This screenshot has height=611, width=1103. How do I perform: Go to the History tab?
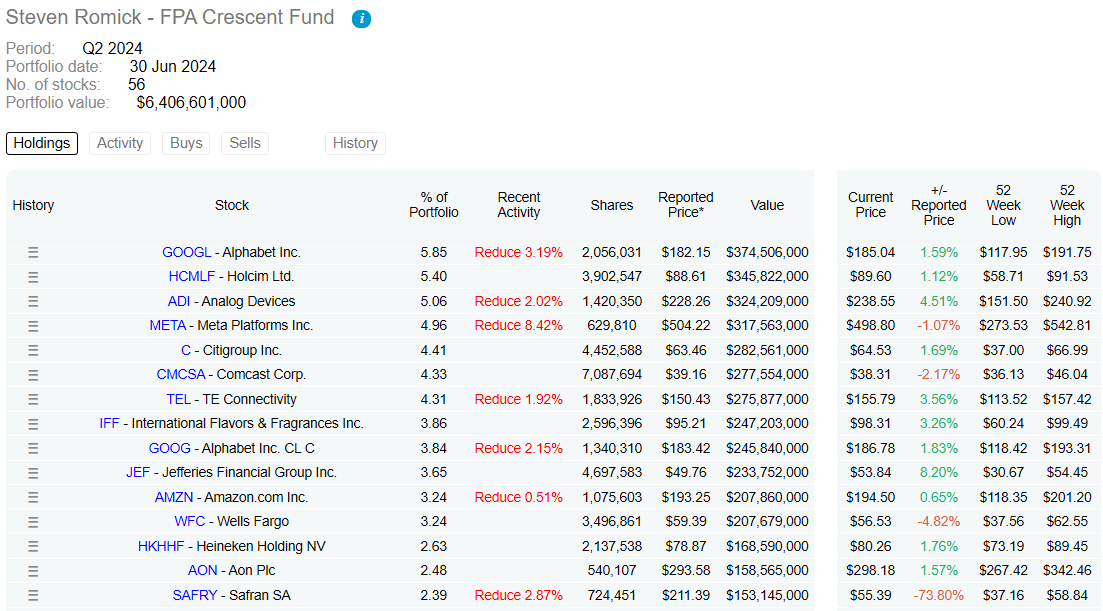[355, 143]
